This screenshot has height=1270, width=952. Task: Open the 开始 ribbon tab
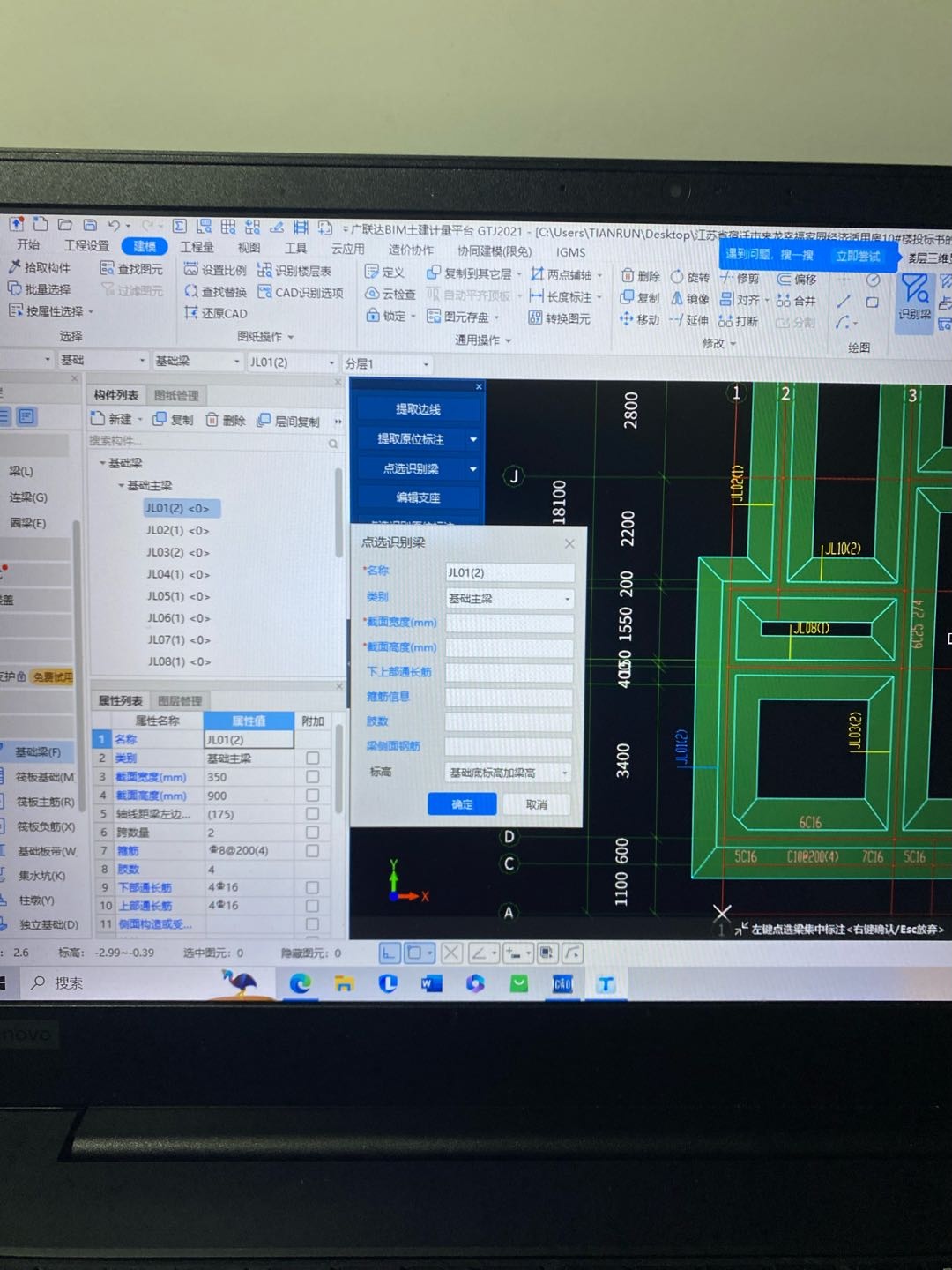click(x=27, y=244)
